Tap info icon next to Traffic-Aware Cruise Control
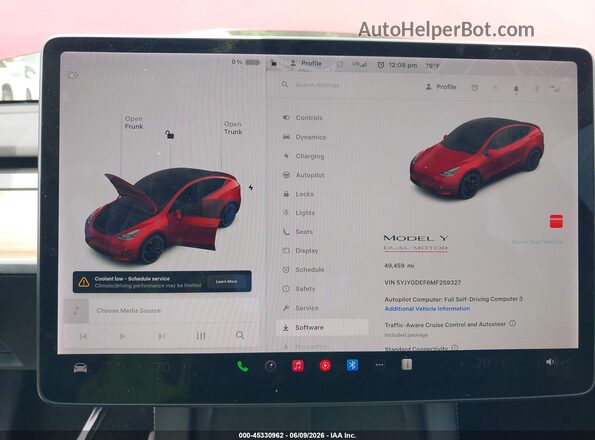This screenshot has height=440, width=595. [512, 324]
